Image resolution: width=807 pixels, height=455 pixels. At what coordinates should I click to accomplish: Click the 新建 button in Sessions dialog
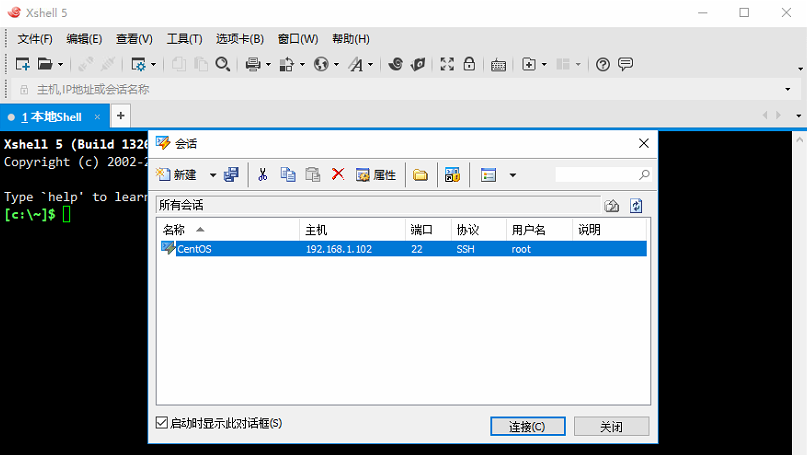click(x=177, y=175)
